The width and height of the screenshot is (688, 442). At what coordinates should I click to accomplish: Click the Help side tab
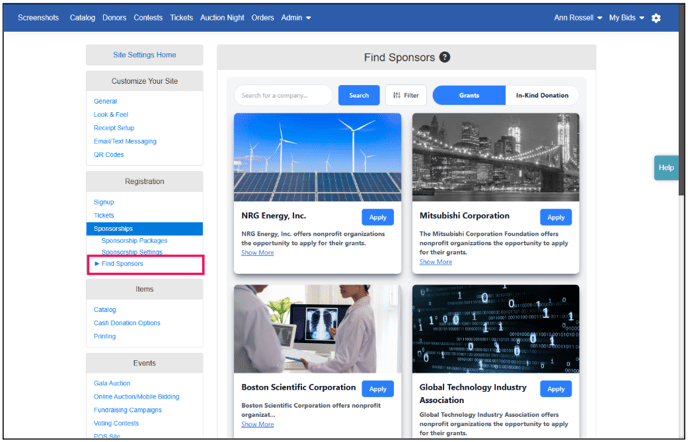click(666, 168)
